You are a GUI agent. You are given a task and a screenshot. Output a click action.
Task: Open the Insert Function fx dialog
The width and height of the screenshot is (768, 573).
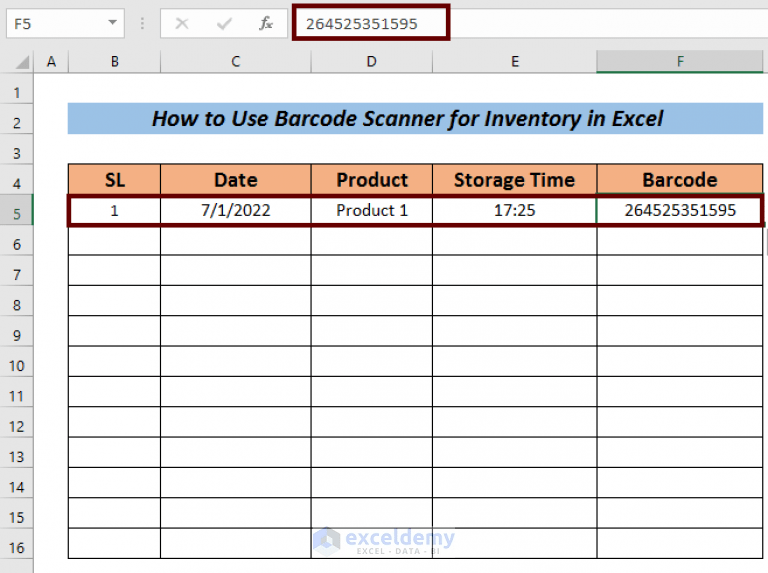pos(266,23)
